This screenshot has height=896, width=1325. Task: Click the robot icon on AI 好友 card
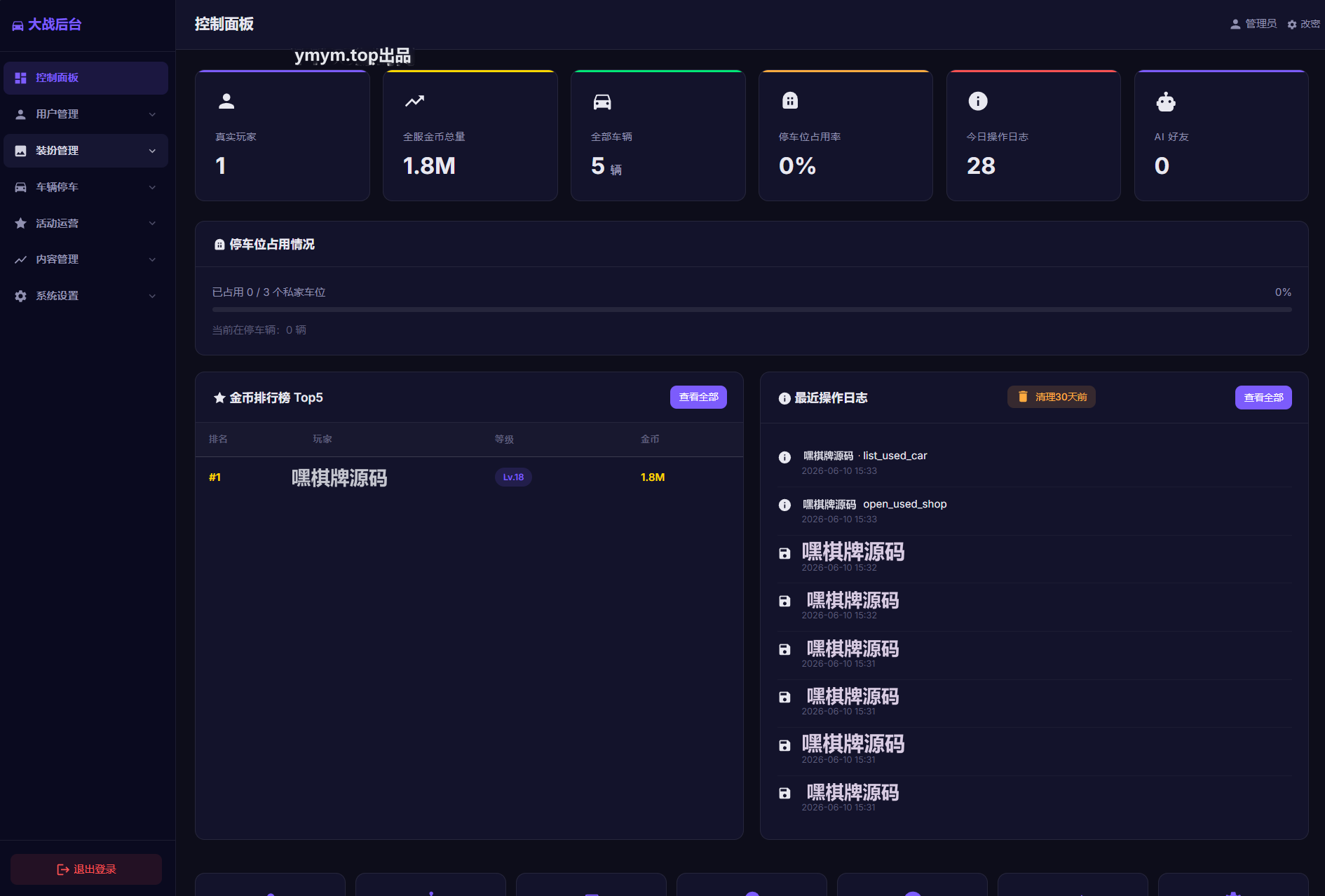point(1166,102)
